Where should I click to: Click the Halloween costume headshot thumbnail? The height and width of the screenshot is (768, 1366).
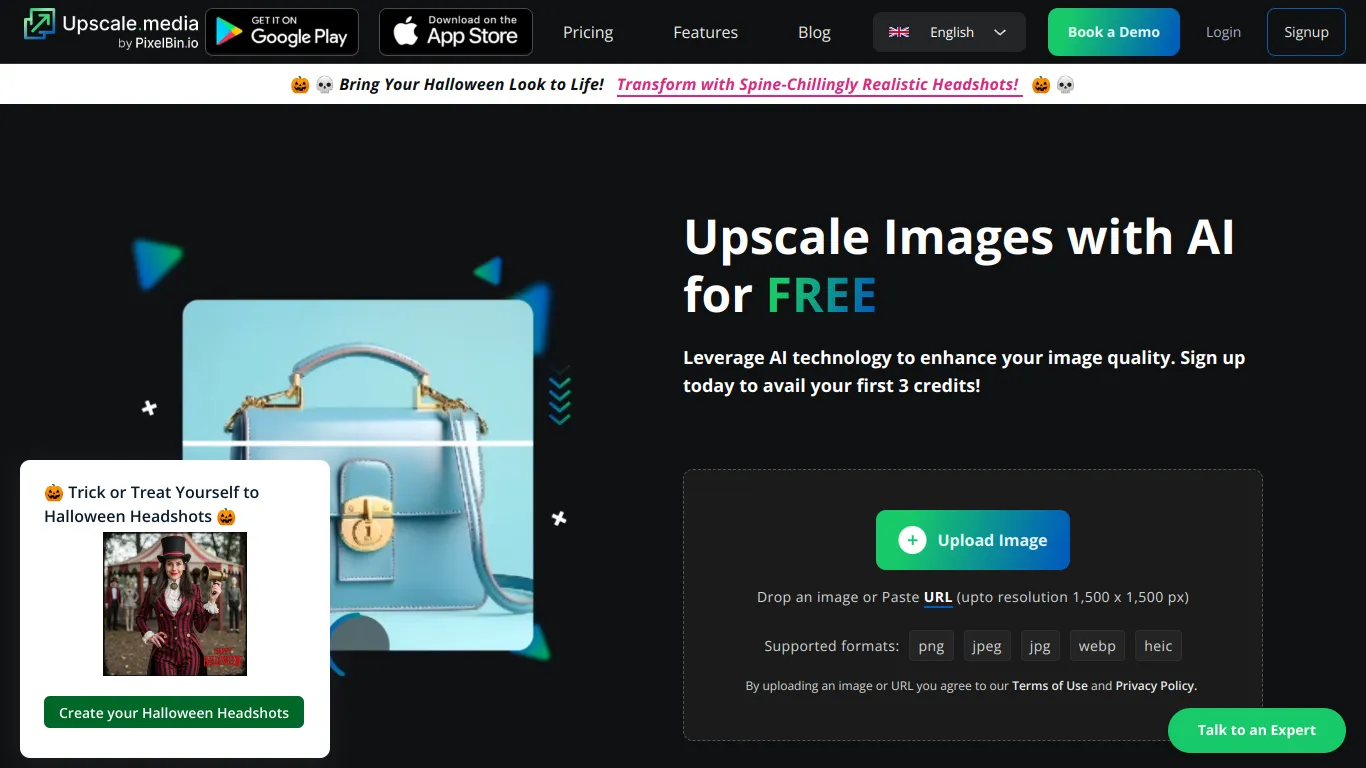tap(175, 604)
